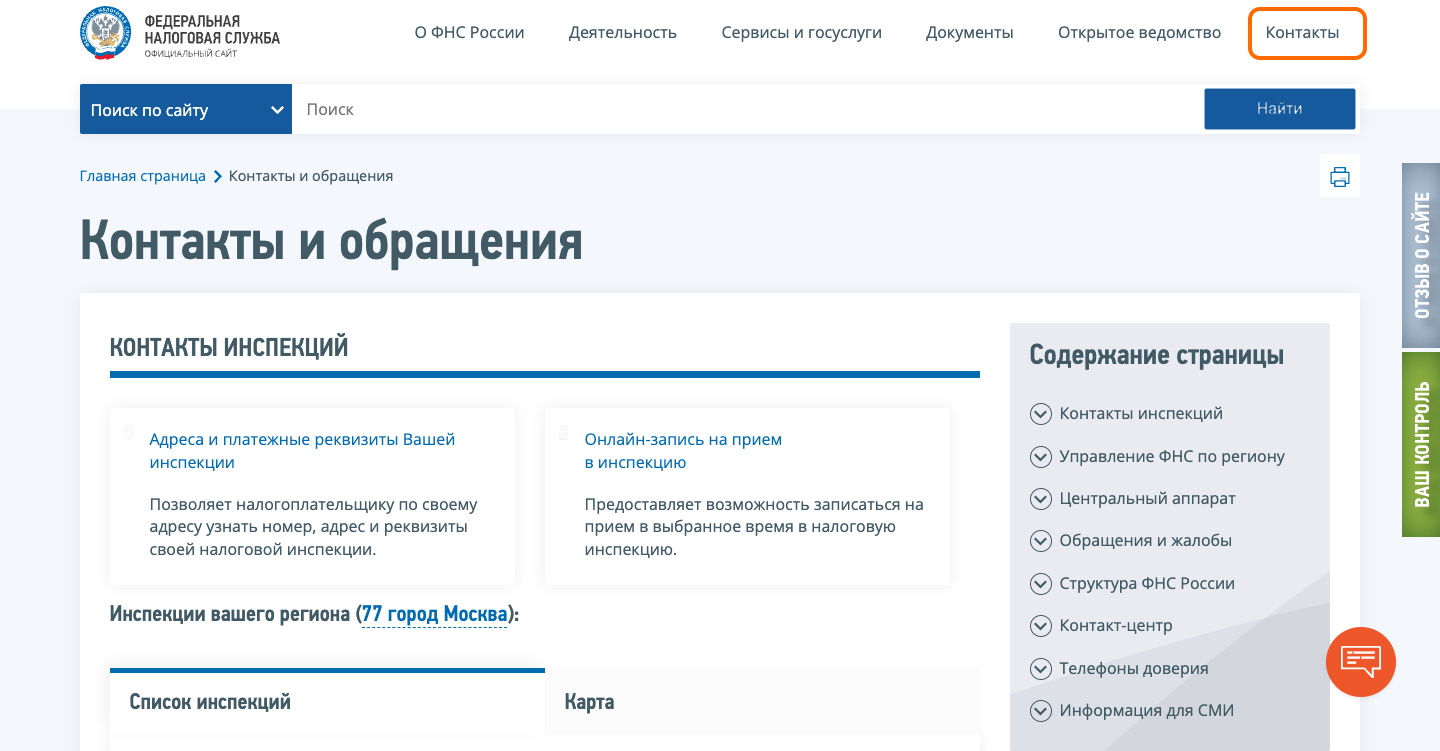Open the Поиск по сайту dropdown
Image resolution: width=1440 pixels, height=751 pixels.
coord(186,110)
